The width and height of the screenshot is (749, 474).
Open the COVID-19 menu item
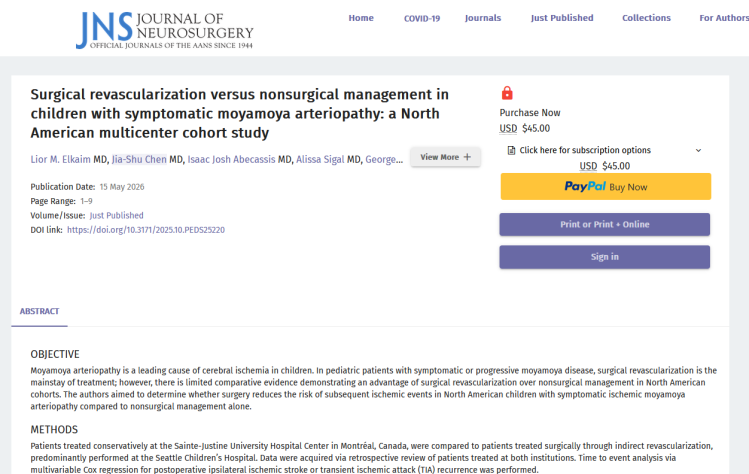pyautogui.click(x=422, y=18)
